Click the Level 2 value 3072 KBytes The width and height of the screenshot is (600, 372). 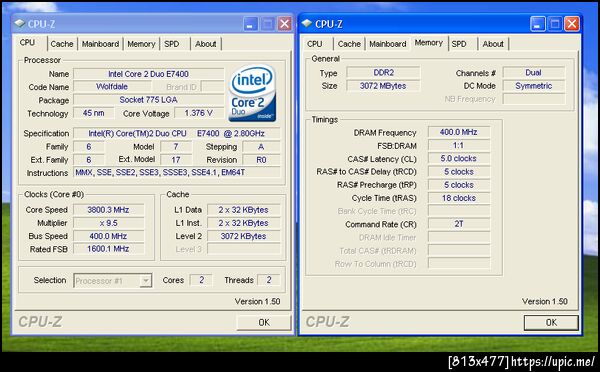(x=244, y=236)
